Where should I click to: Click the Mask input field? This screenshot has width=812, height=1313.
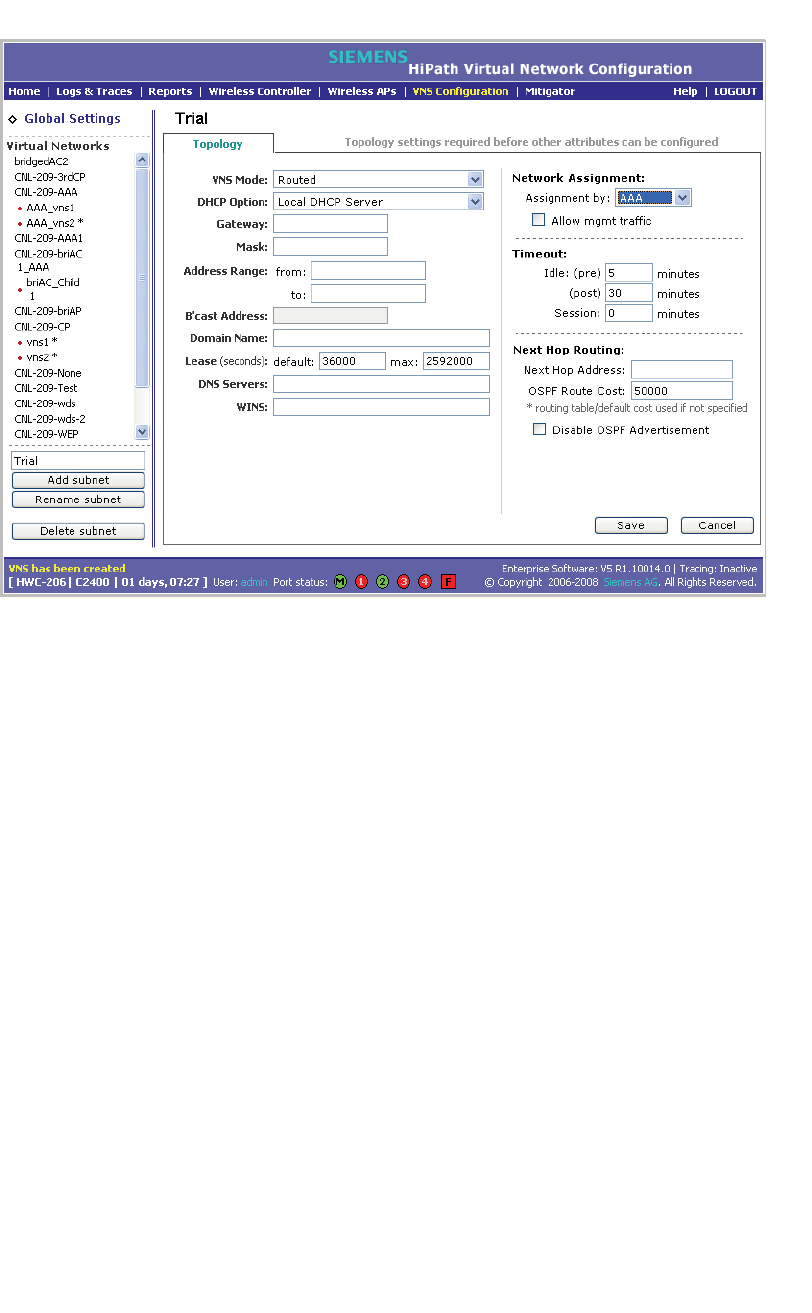[x=330, y=246]
